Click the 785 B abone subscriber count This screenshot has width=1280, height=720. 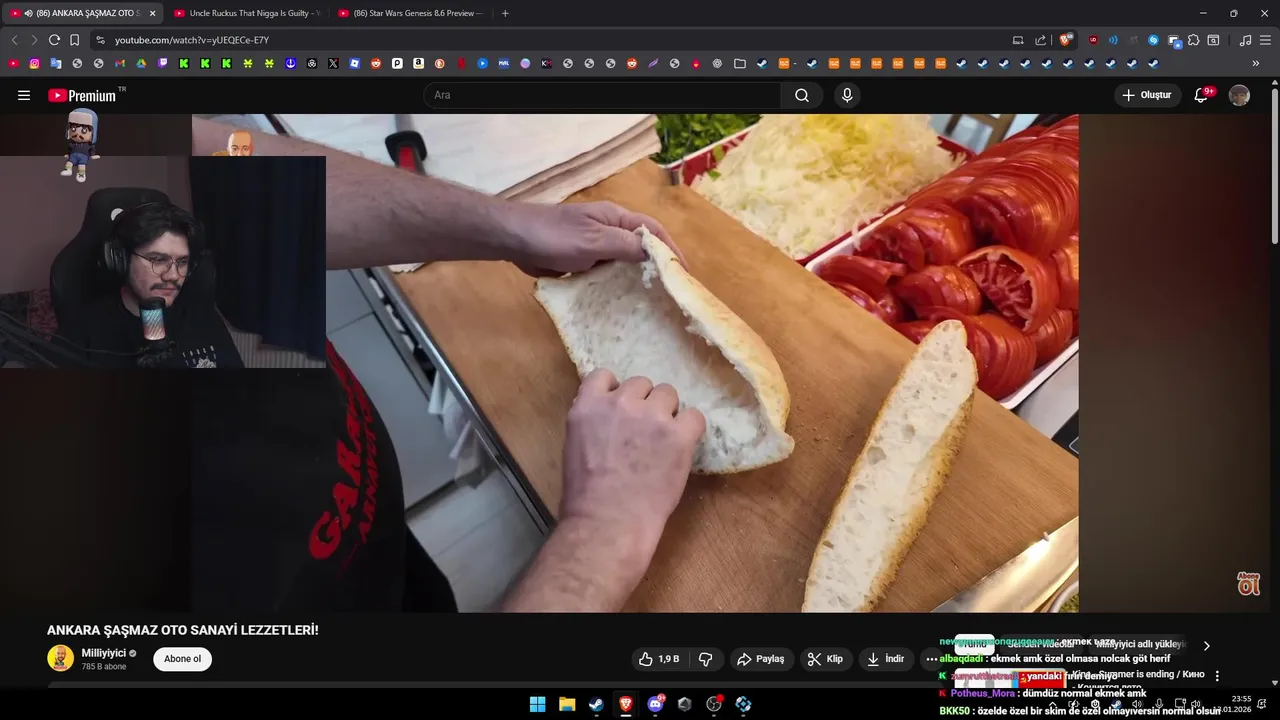104,667
